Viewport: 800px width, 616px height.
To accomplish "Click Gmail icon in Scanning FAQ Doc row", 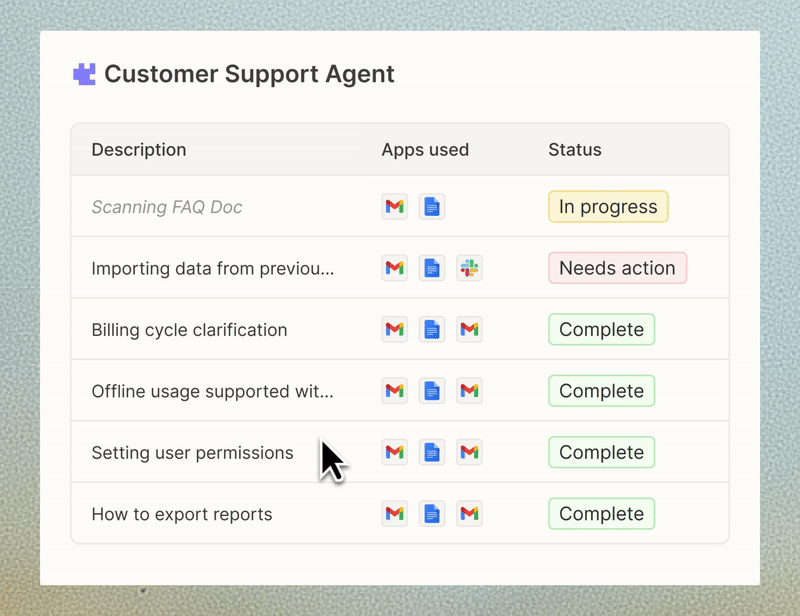I will tap(394, 206).
